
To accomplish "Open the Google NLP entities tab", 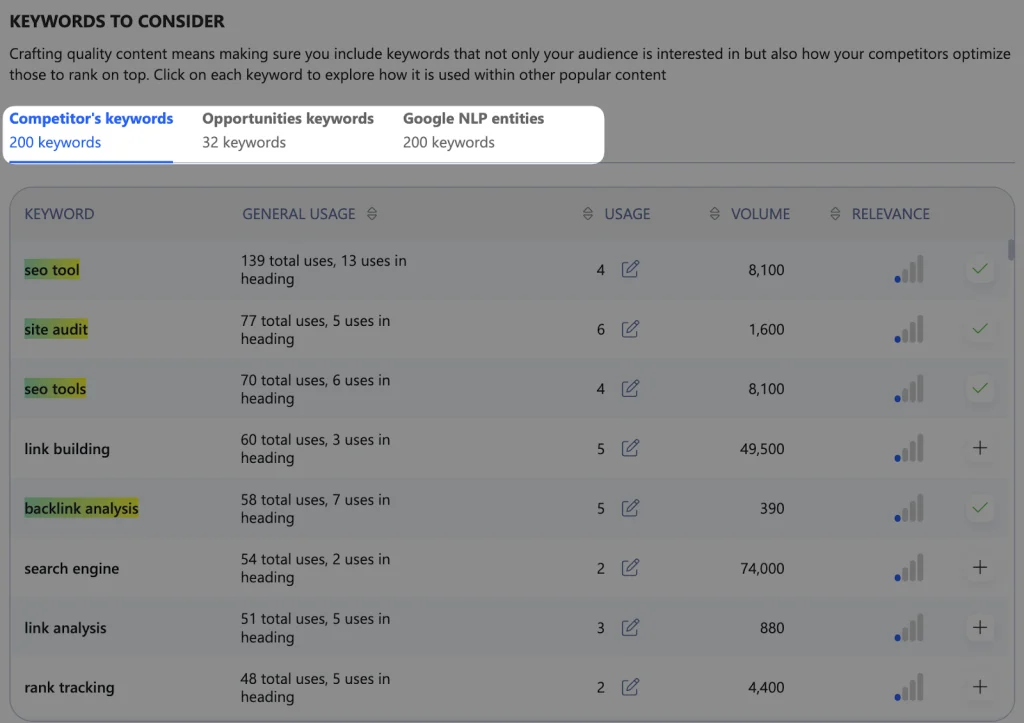I will coord(473,130).
